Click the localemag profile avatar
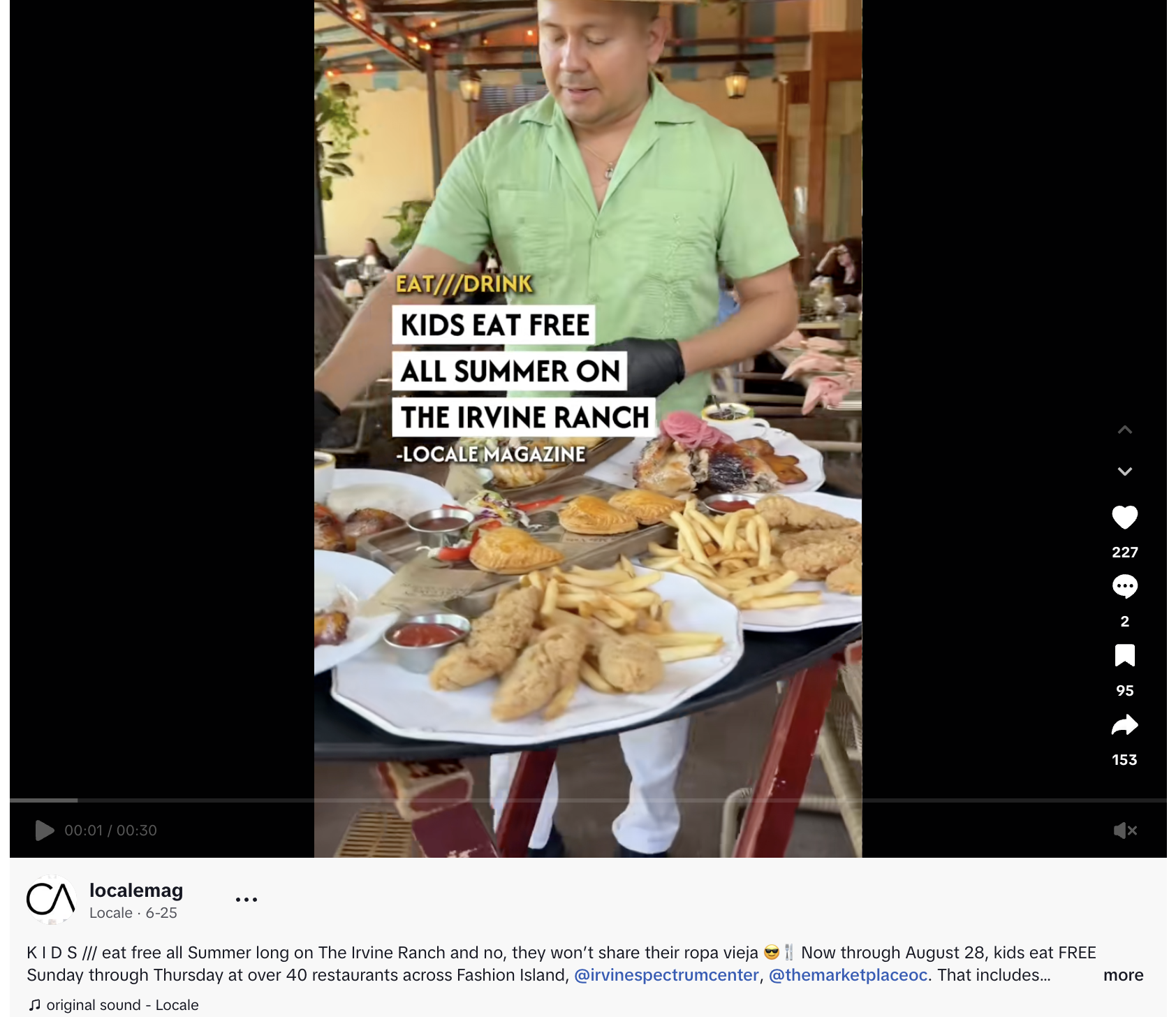 pos(51,900)
